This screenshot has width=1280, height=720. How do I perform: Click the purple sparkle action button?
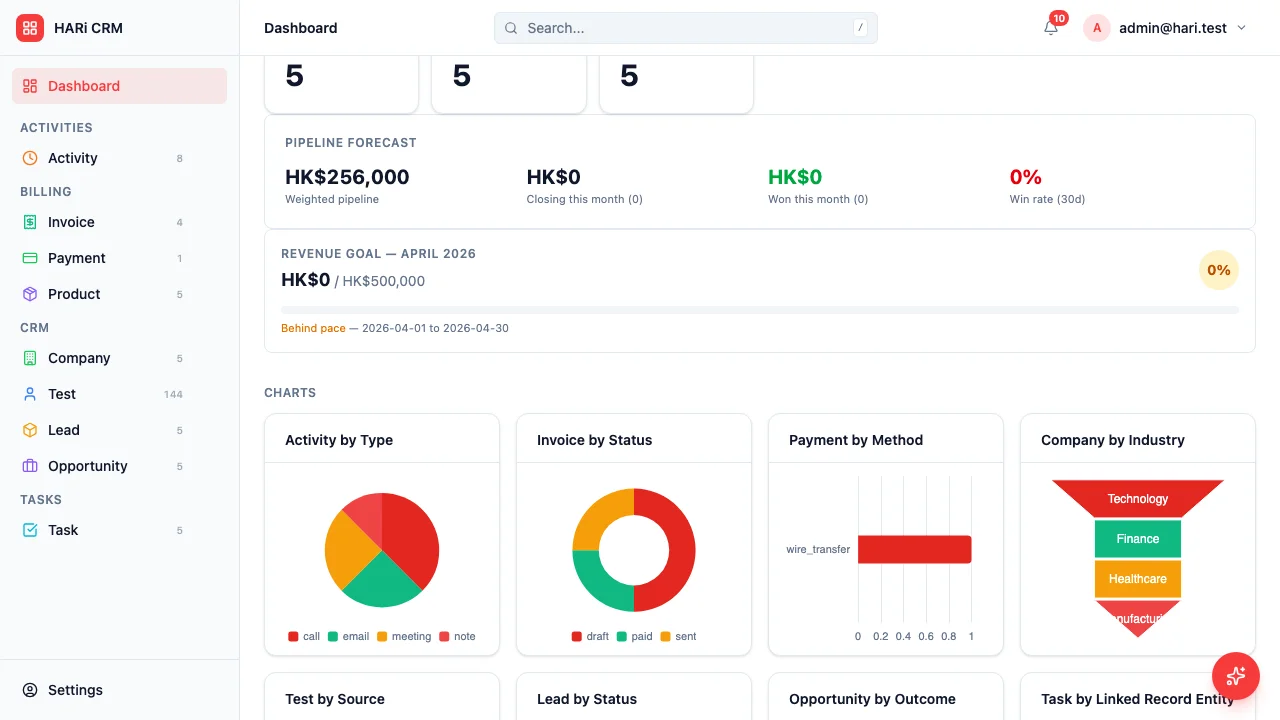1236,676
